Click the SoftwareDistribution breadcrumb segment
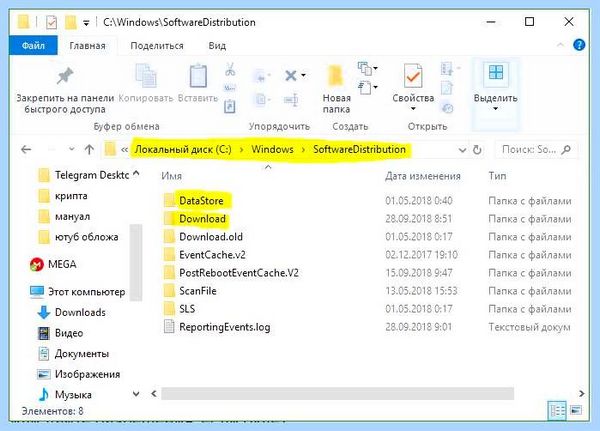Image resolution: width=600 pixels, height=431 pixels. tap(359, 149)
